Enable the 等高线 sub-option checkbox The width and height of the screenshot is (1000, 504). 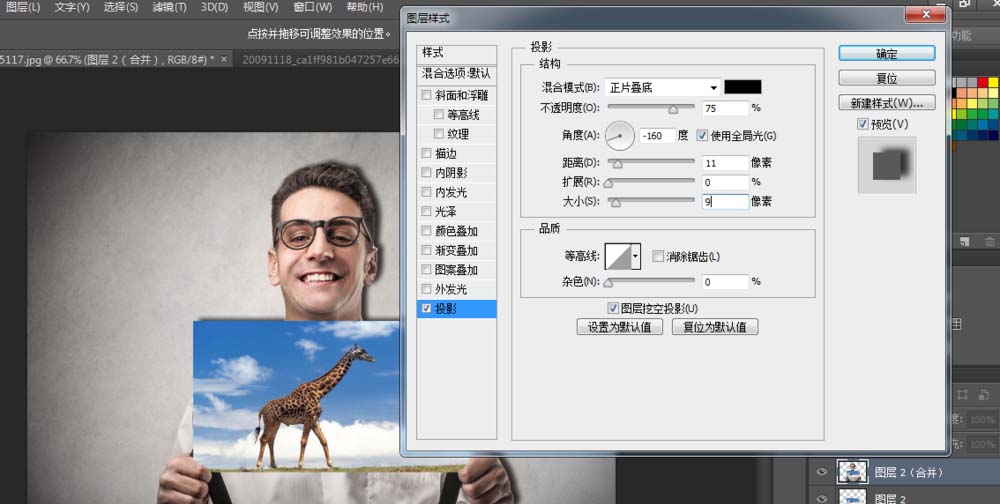point(438,115)
